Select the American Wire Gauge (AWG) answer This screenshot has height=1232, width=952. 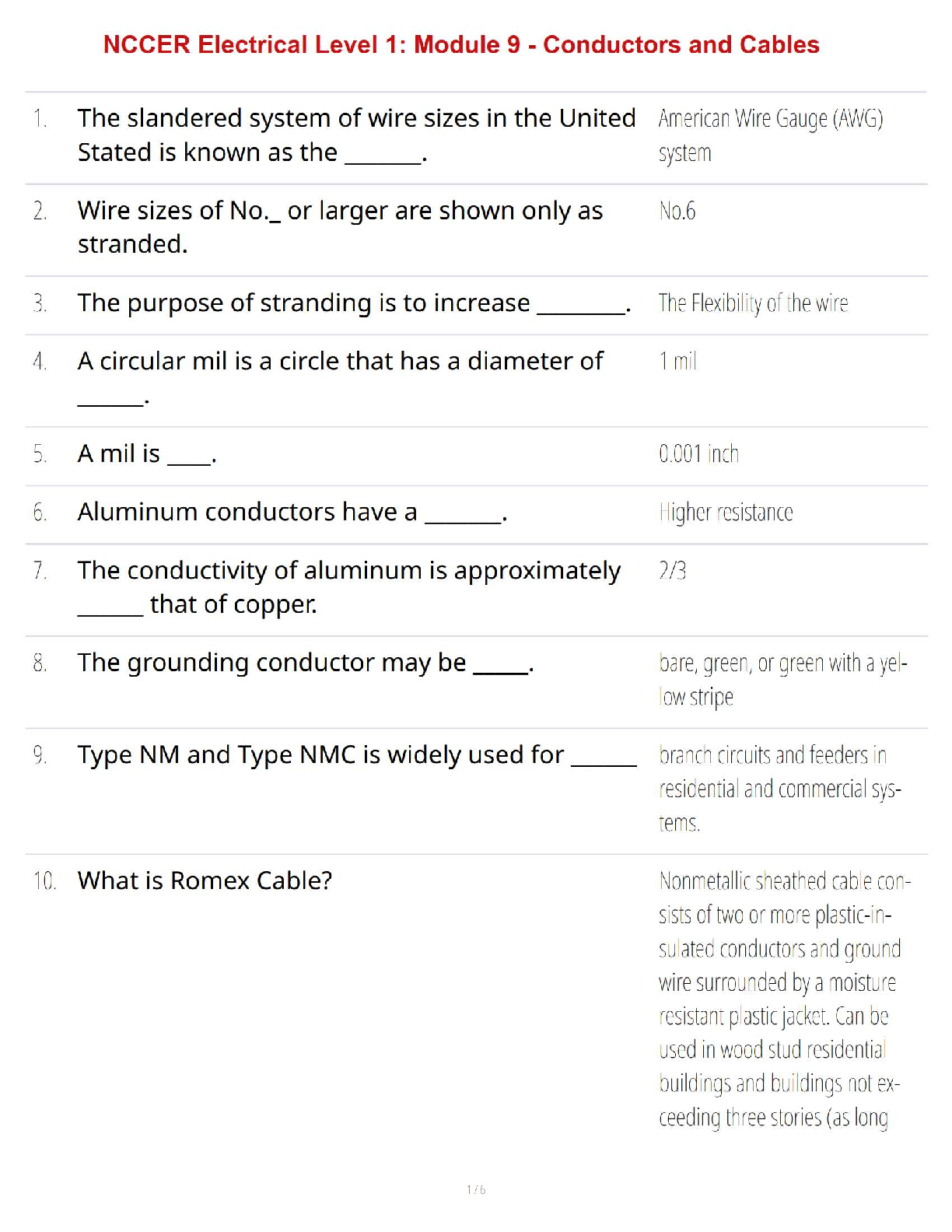pos(770,135)
